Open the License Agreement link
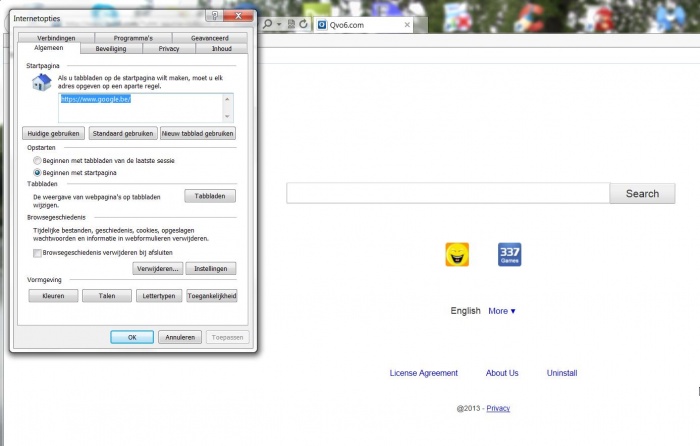 pos(424,373)
